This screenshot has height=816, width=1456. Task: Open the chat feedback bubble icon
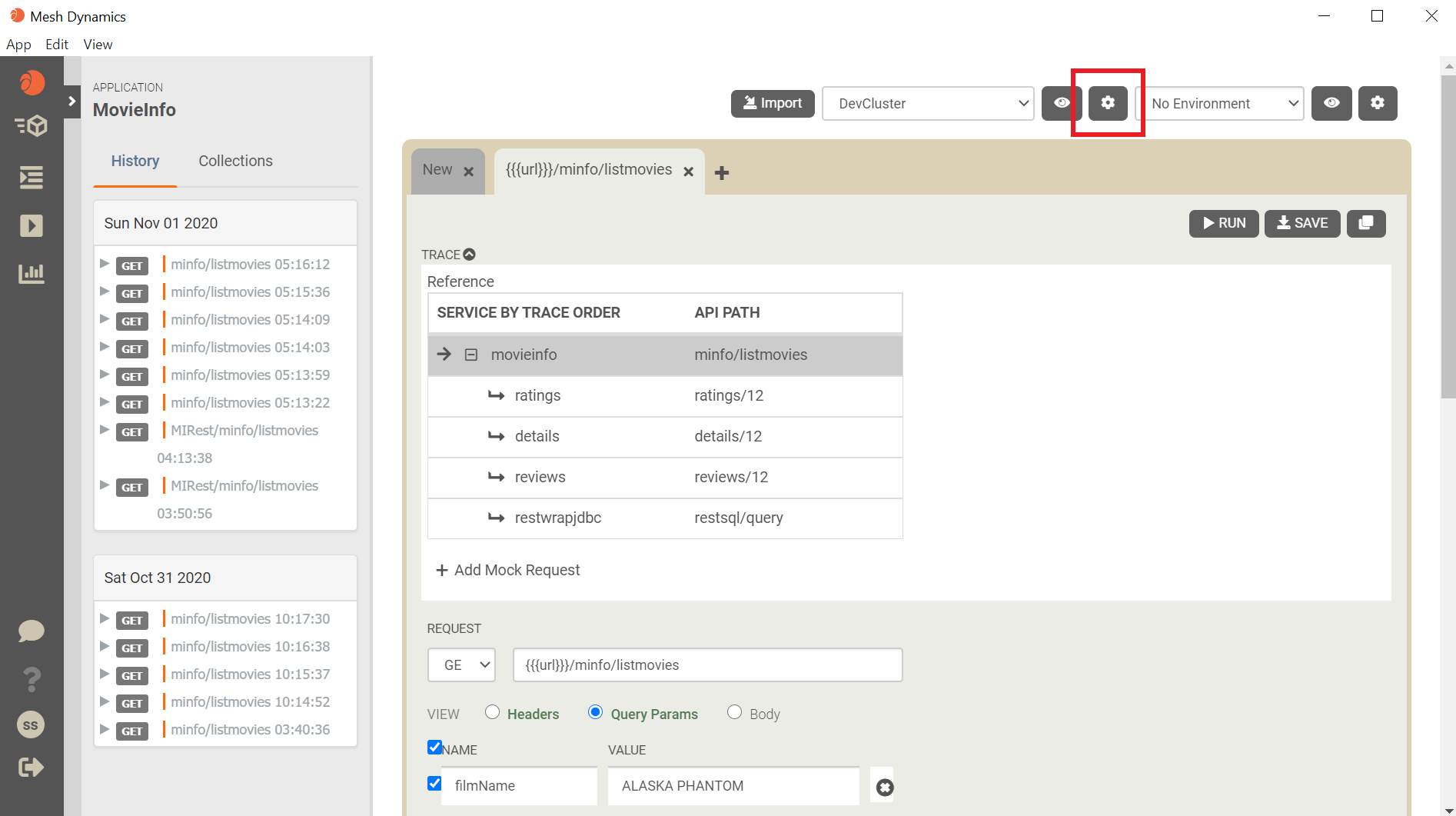click(32, 631)
